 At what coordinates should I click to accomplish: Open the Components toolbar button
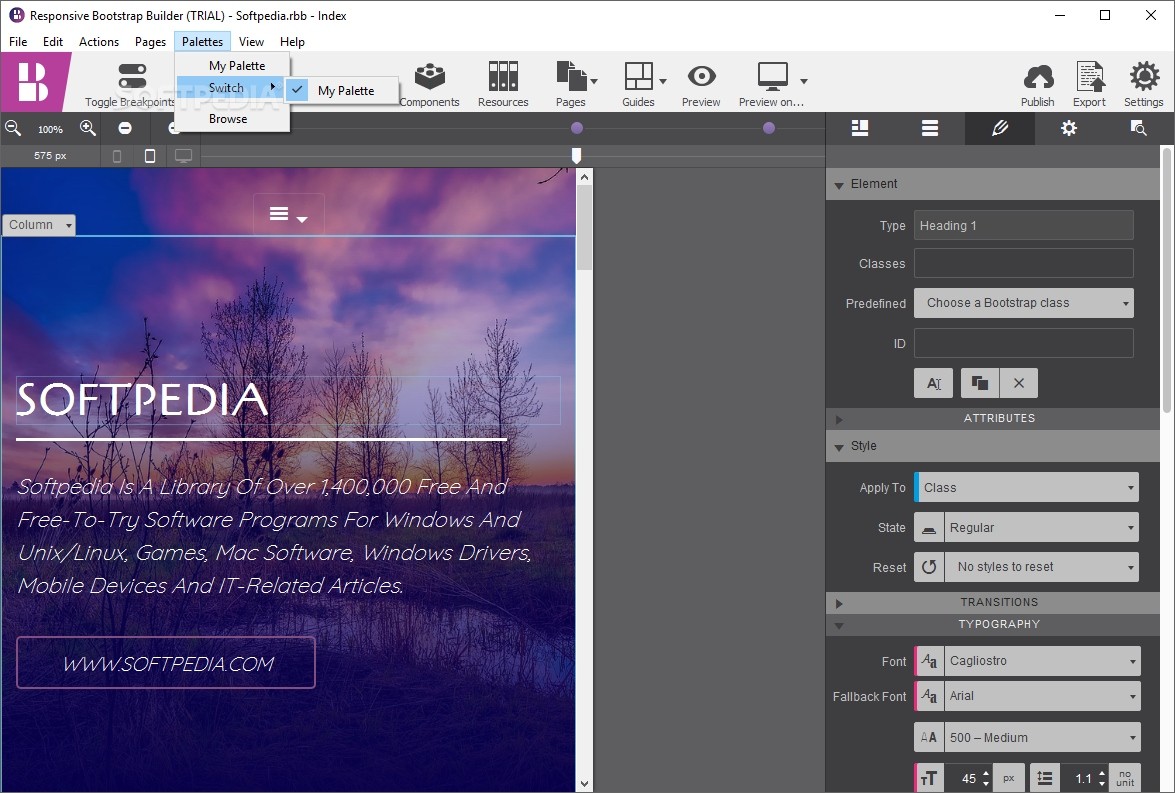point(429,85)
